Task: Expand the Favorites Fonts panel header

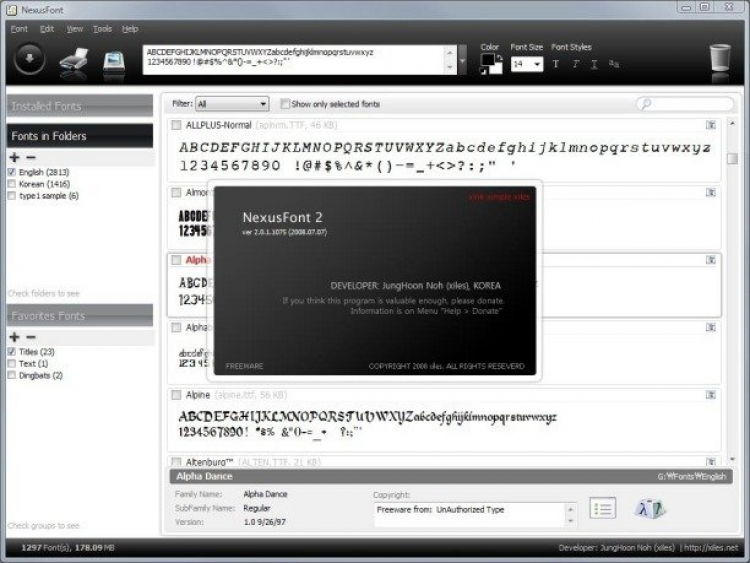Action: point(80,316)
